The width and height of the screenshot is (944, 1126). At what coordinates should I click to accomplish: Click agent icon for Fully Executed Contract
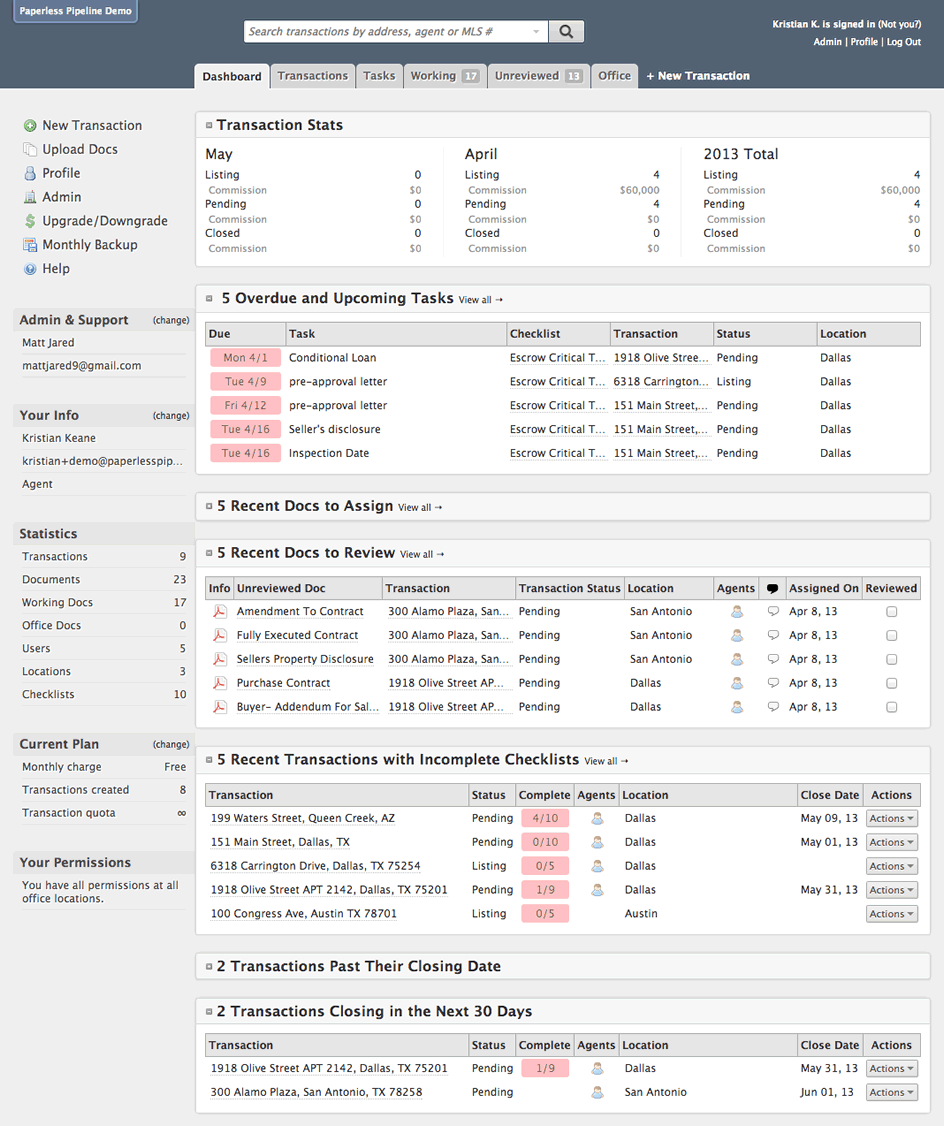[737, 636]
